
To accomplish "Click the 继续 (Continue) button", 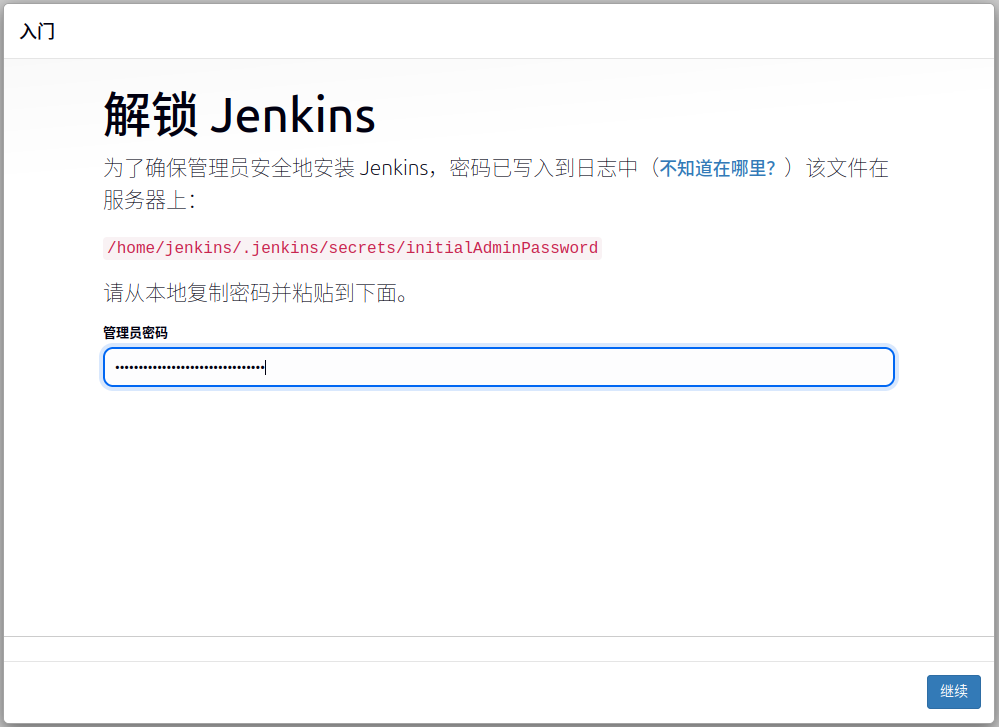I will point(953,691).
